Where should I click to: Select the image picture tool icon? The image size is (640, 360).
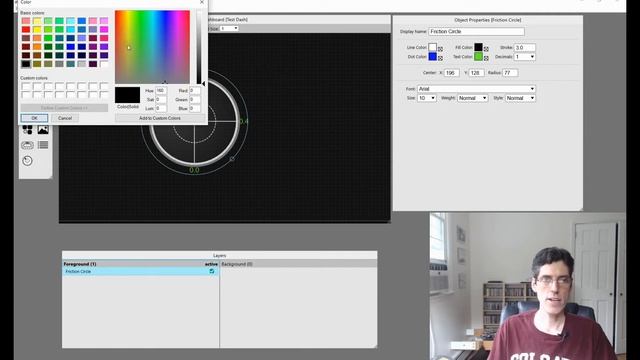43,130
